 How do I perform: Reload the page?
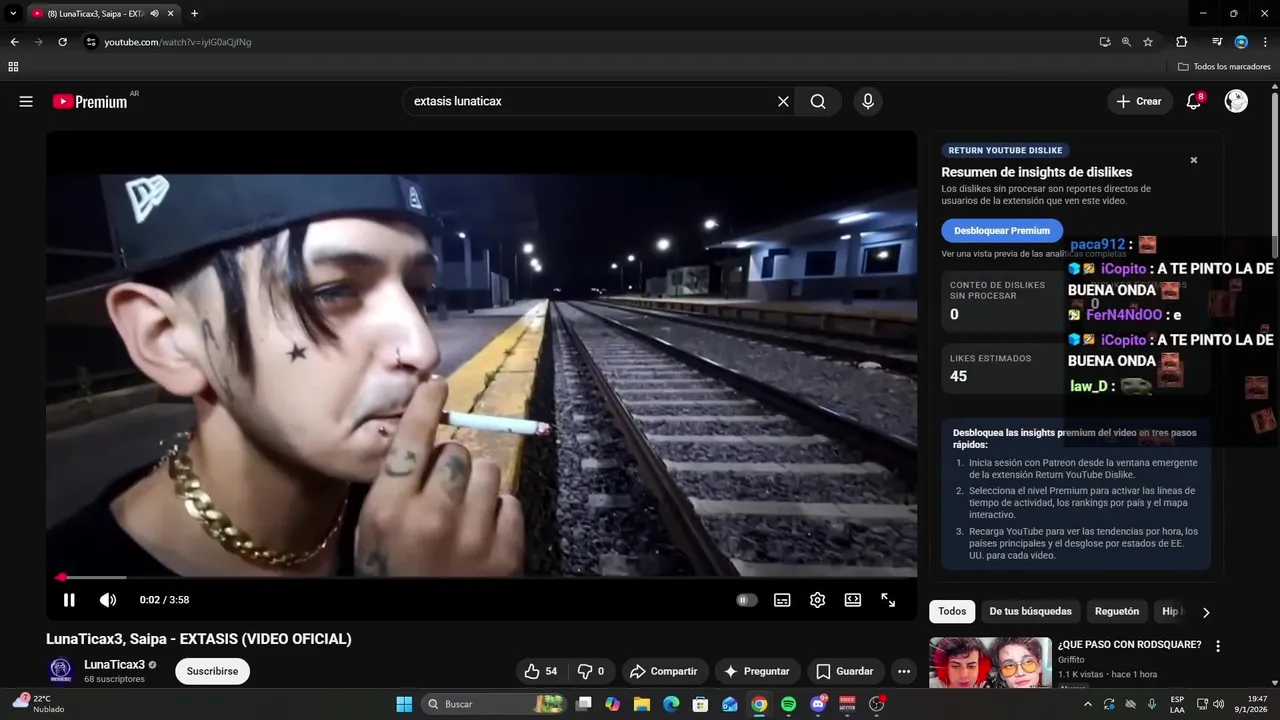tap(62, 42)
